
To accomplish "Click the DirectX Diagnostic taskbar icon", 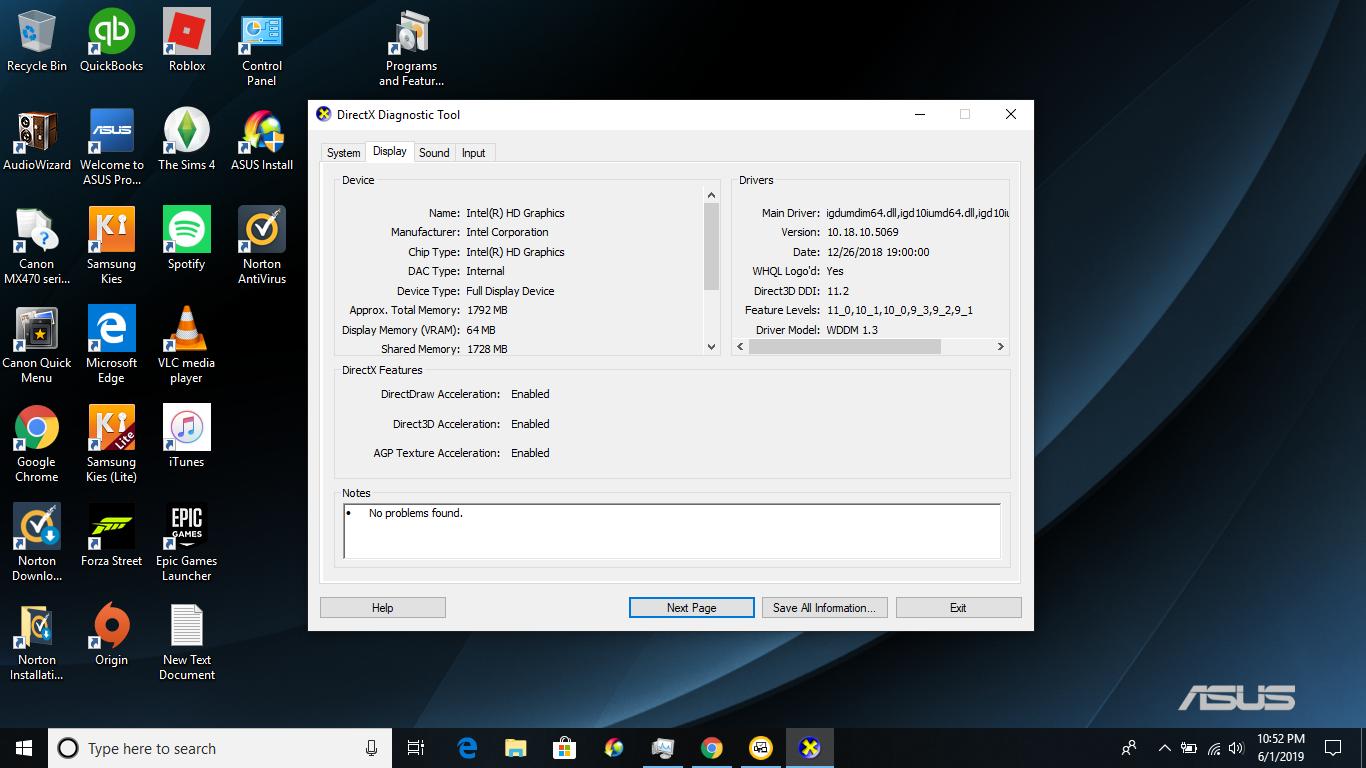I will click(x=809, y=748).
